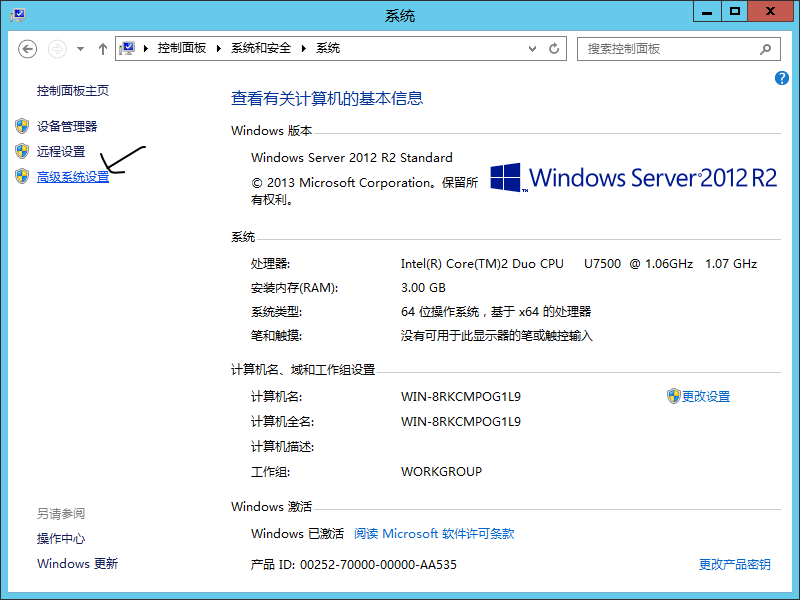Click shield icon beside 更改设置
Image resolution: width=800 pixels, height=600 pixels.
(x=673, y=396)
